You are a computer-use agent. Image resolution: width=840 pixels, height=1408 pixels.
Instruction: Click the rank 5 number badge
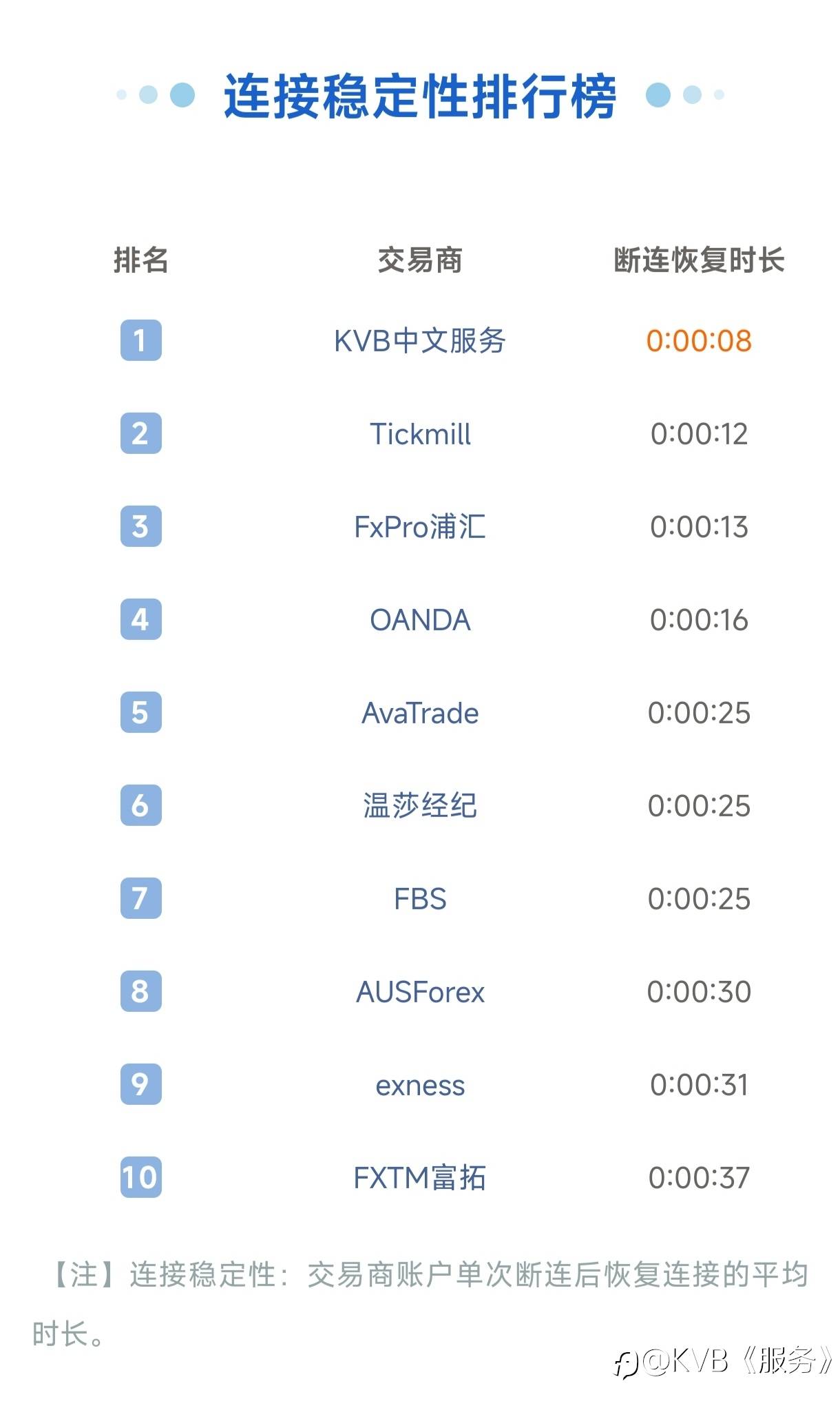pyautogui.click(x=140, y=712)
